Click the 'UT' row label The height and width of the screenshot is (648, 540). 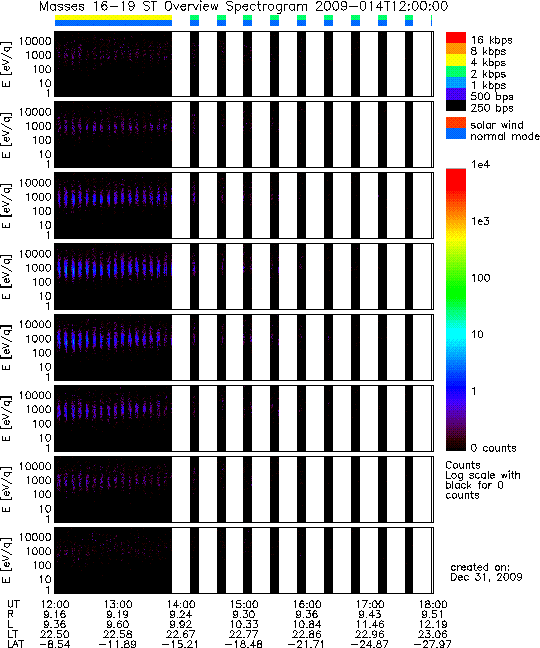pos(13,605)
